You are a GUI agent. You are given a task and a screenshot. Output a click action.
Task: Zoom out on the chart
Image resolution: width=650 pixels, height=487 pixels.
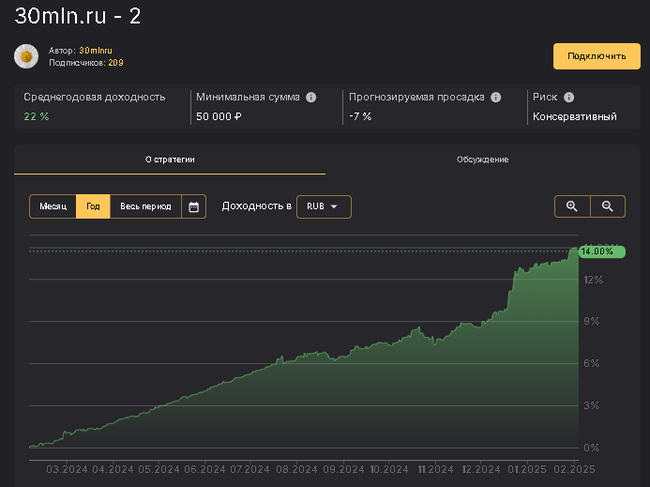(607, 207)
